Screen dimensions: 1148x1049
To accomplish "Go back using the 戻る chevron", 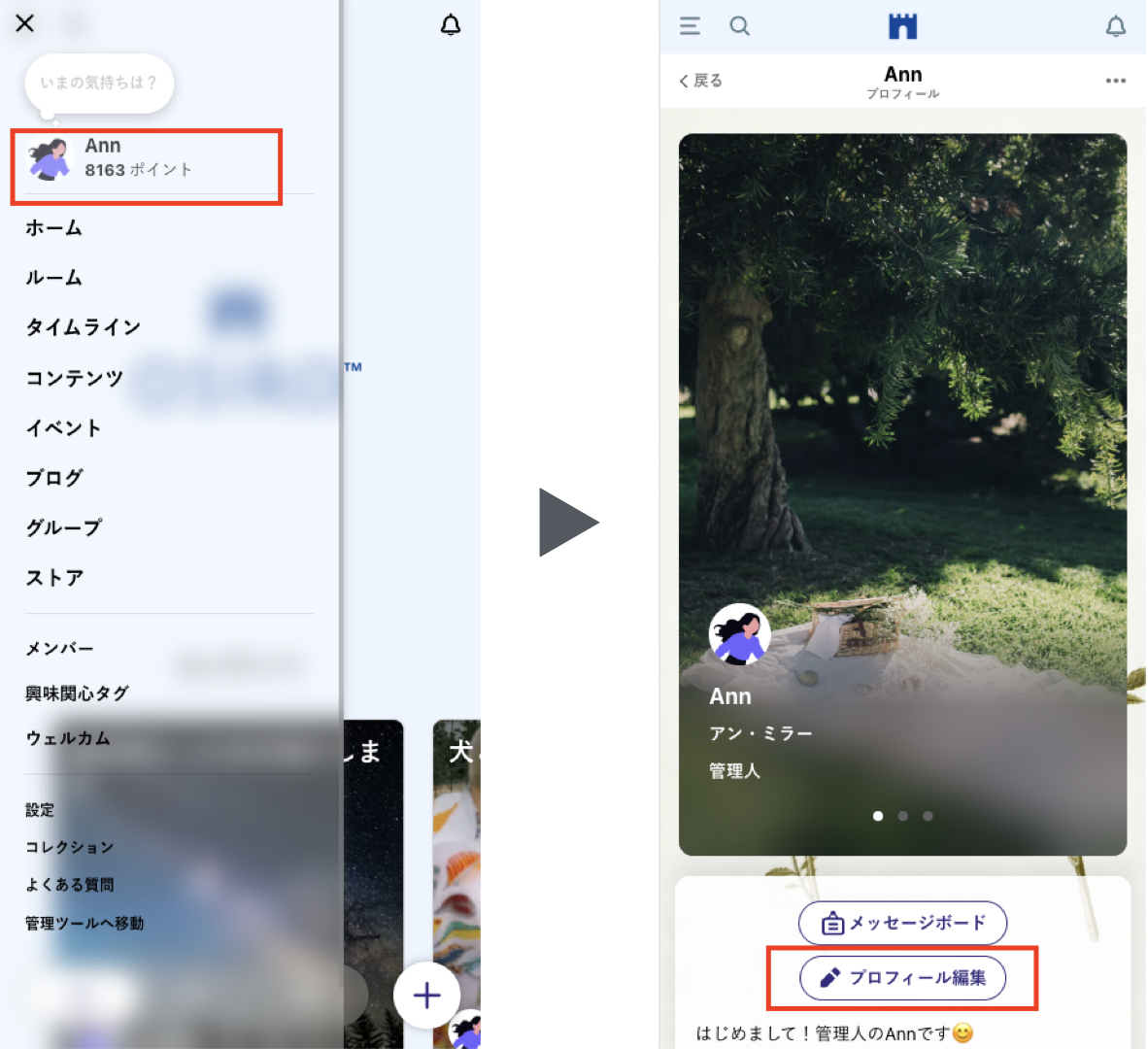I will pyautogui.click(x=700, y=81).
